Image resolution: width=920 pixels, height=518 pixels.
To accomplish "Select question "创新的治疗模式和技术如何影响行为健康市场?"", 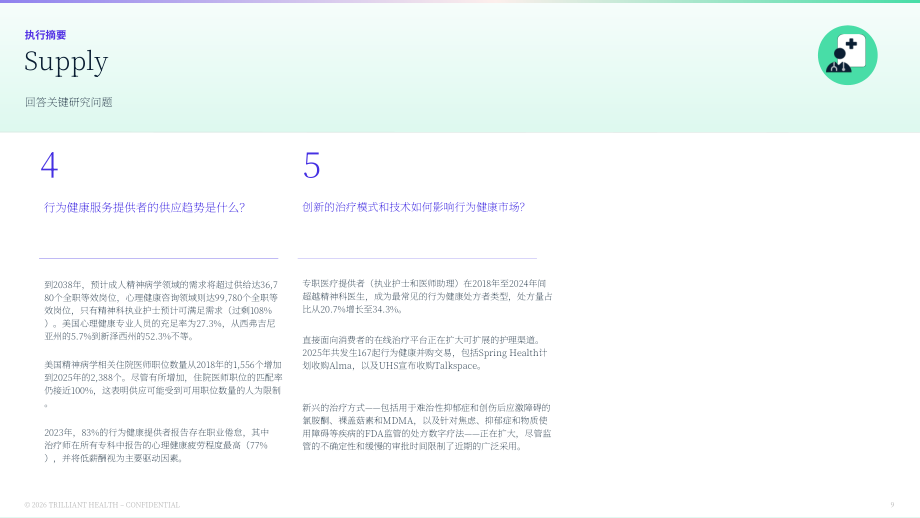I will point(414,207).
